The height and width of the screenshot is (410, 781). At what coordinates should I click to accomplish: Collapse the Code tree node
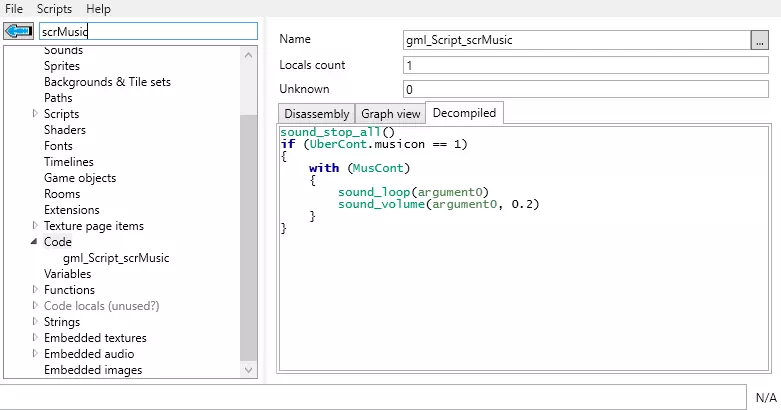pos(35,242)
